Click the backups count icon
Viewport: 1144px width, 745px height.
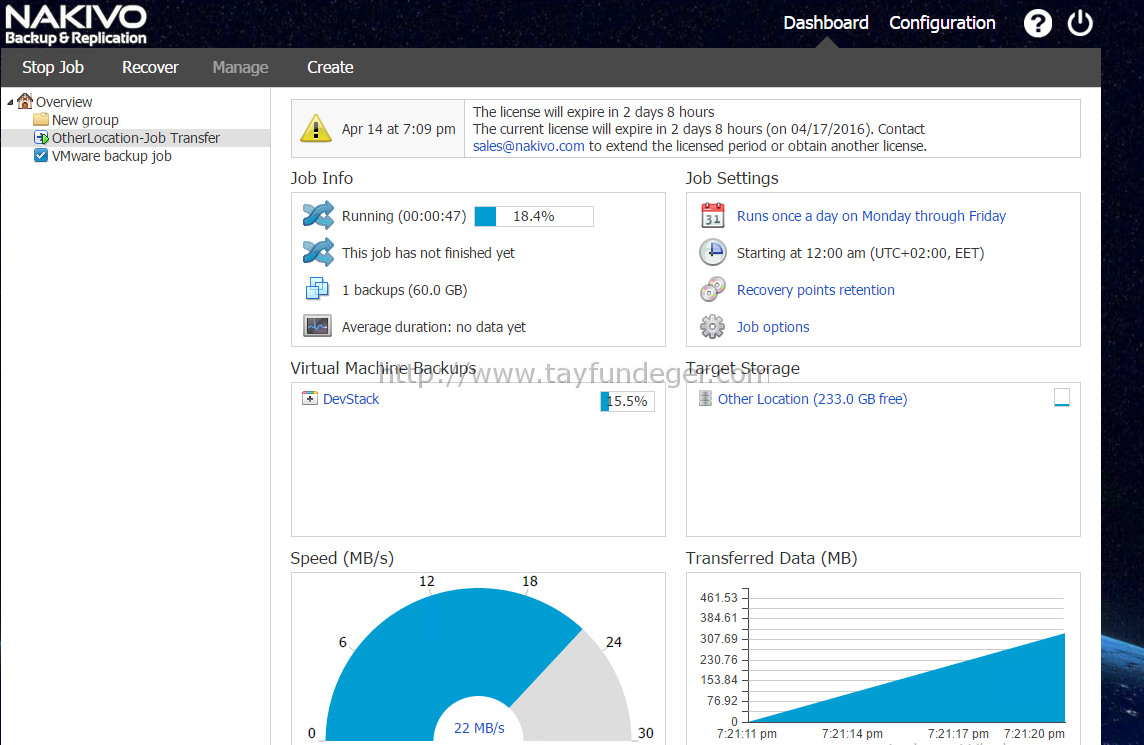[x=317, y=289]
